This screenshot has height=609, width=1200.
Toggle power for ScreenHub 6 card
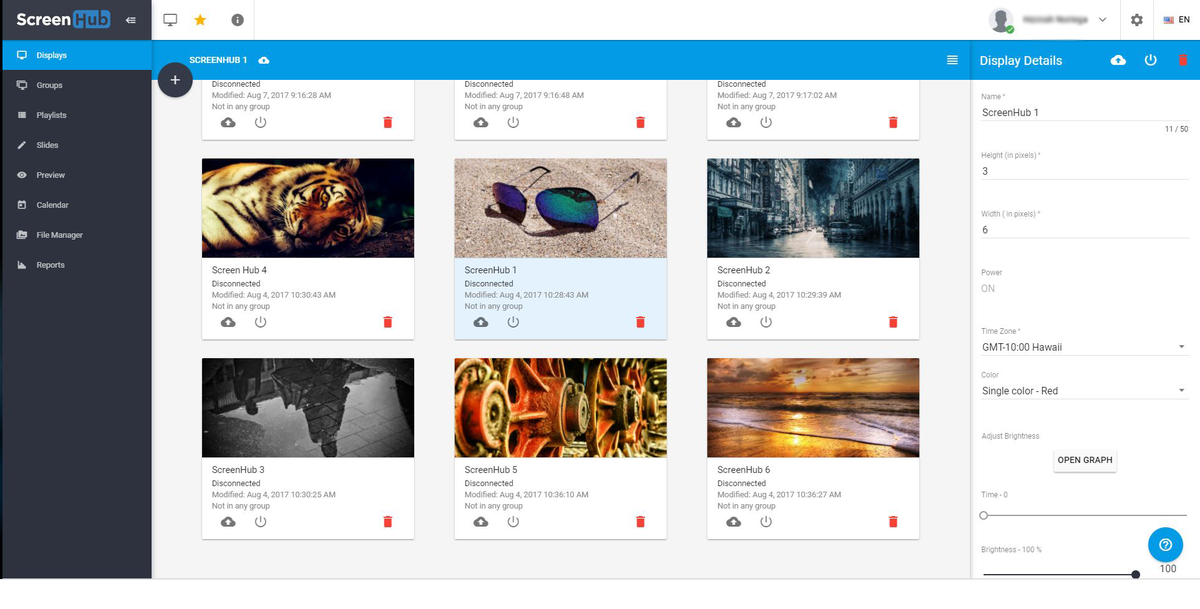point(766,522)
